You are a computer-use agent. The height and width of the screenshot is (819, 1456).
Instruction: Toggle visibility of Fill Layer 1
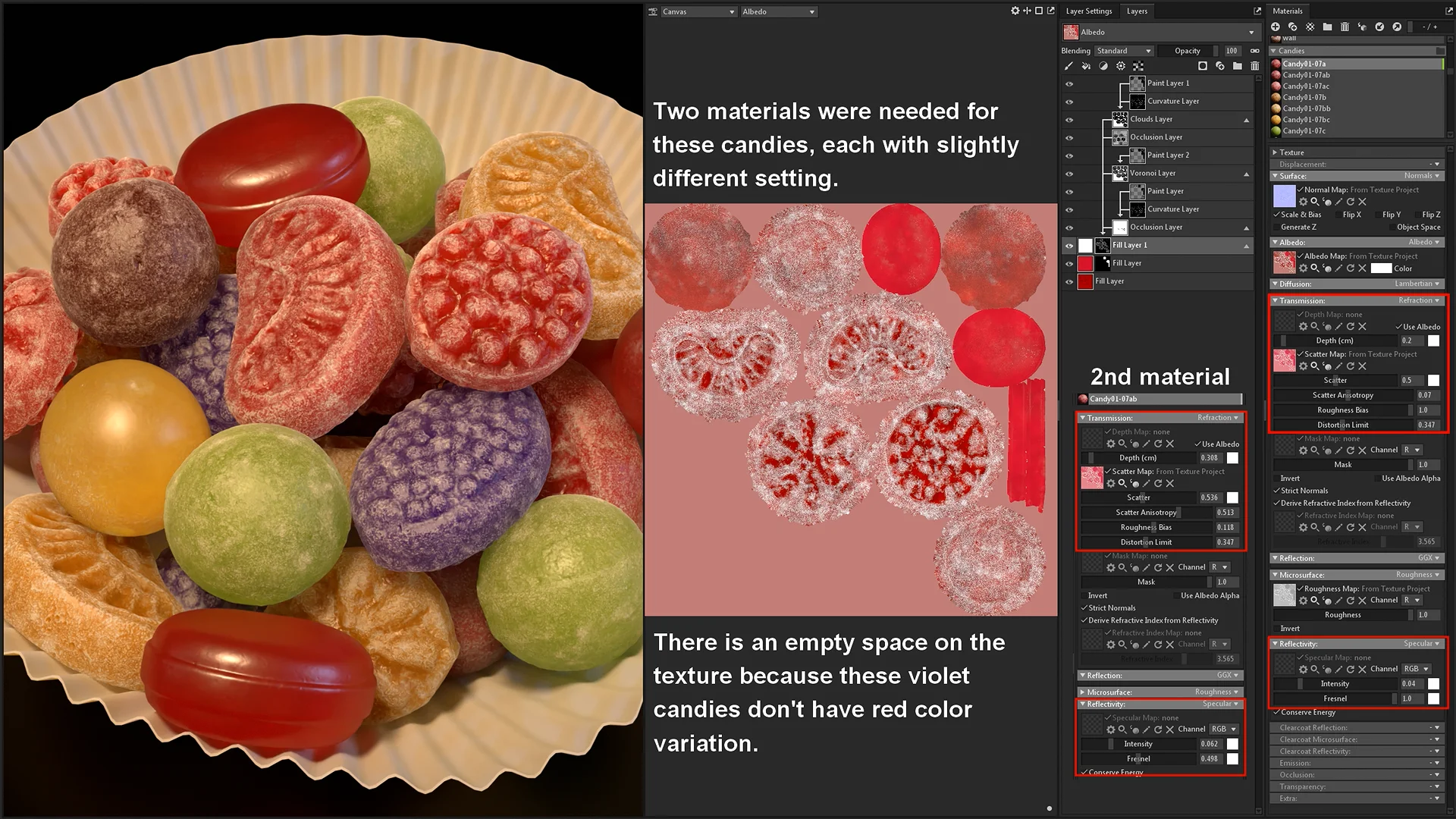[1069, 246]
